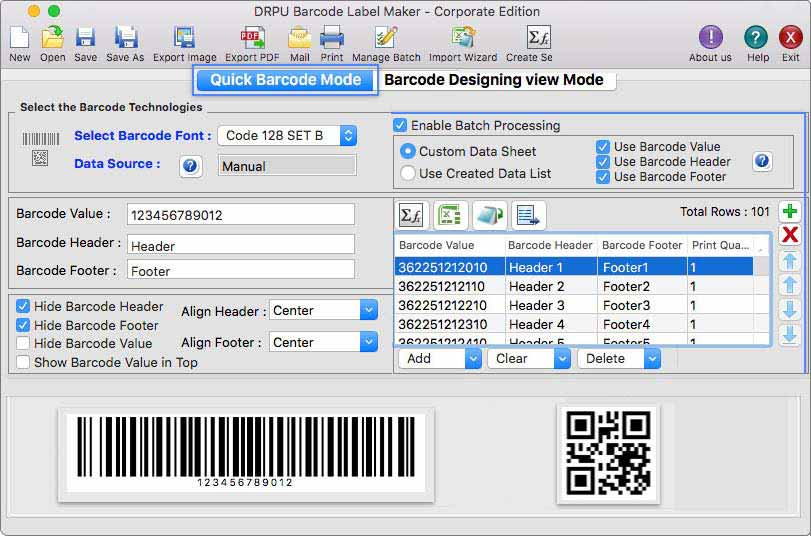Choose the Save As icon

(125, 38)
